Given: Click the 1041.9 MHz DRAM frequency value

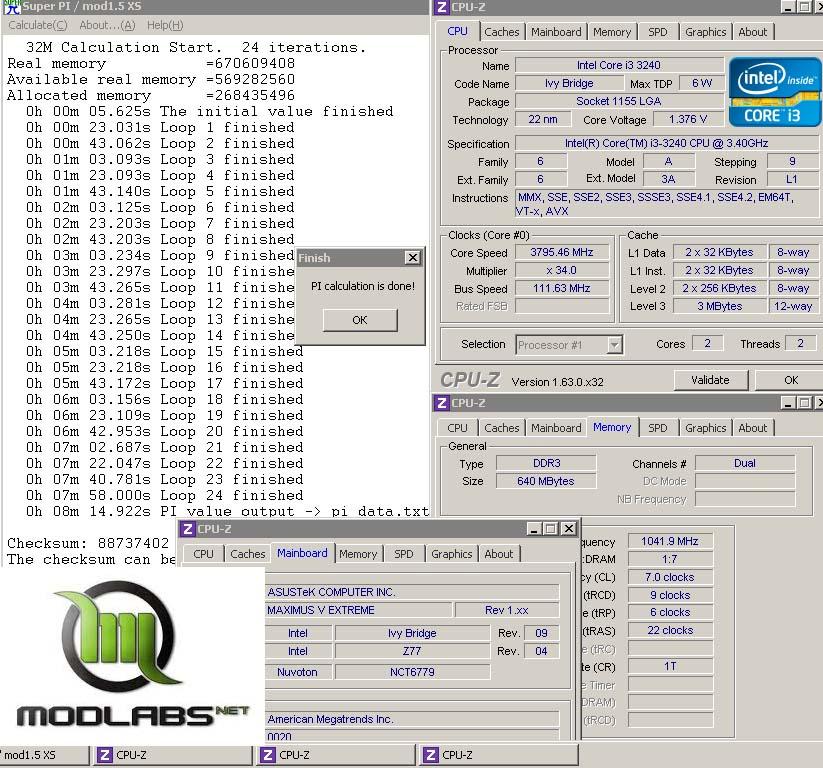Looking at the screenshot, I should tap(670, 541).
